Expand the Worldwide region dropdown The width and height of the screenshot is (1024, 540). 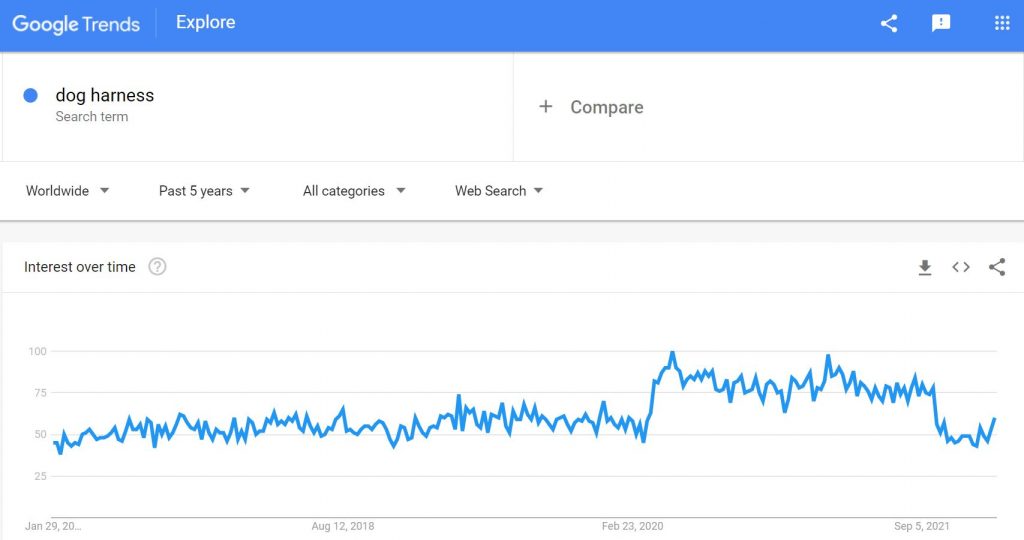click(67, 191)
